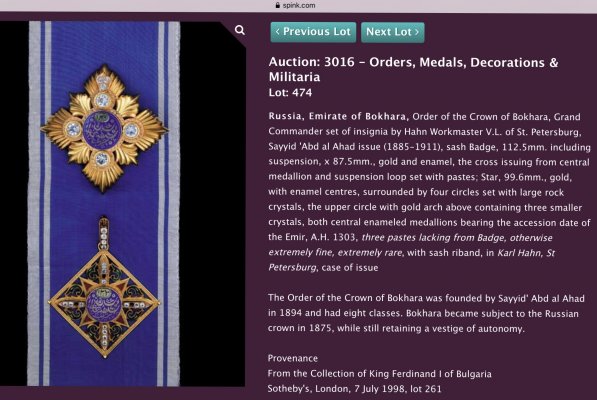The width and height of the screenshot is (597, 400).
Task: Click the Lot: 474 label
Action: 290,92
